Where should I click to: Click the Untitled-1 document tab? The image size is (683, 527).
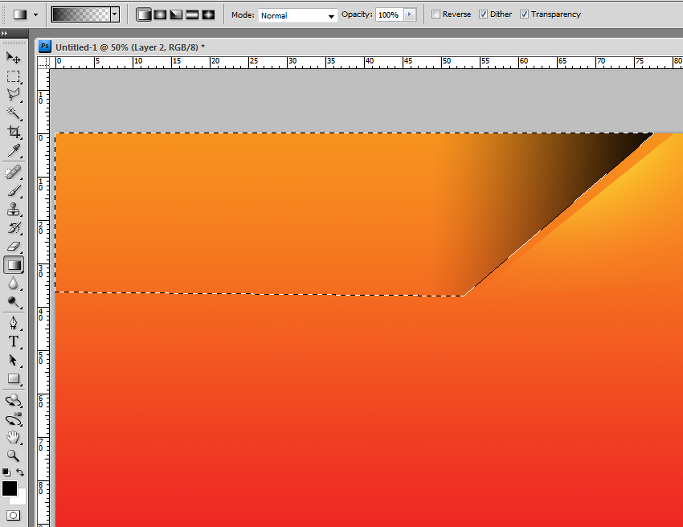(130, 47)
